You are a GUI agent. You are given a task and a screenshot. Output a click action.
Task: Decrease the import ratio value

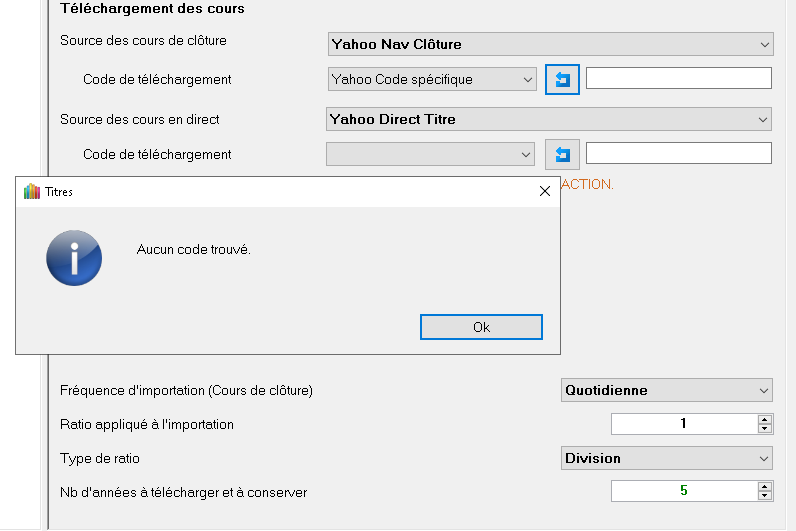pos(765,429)
